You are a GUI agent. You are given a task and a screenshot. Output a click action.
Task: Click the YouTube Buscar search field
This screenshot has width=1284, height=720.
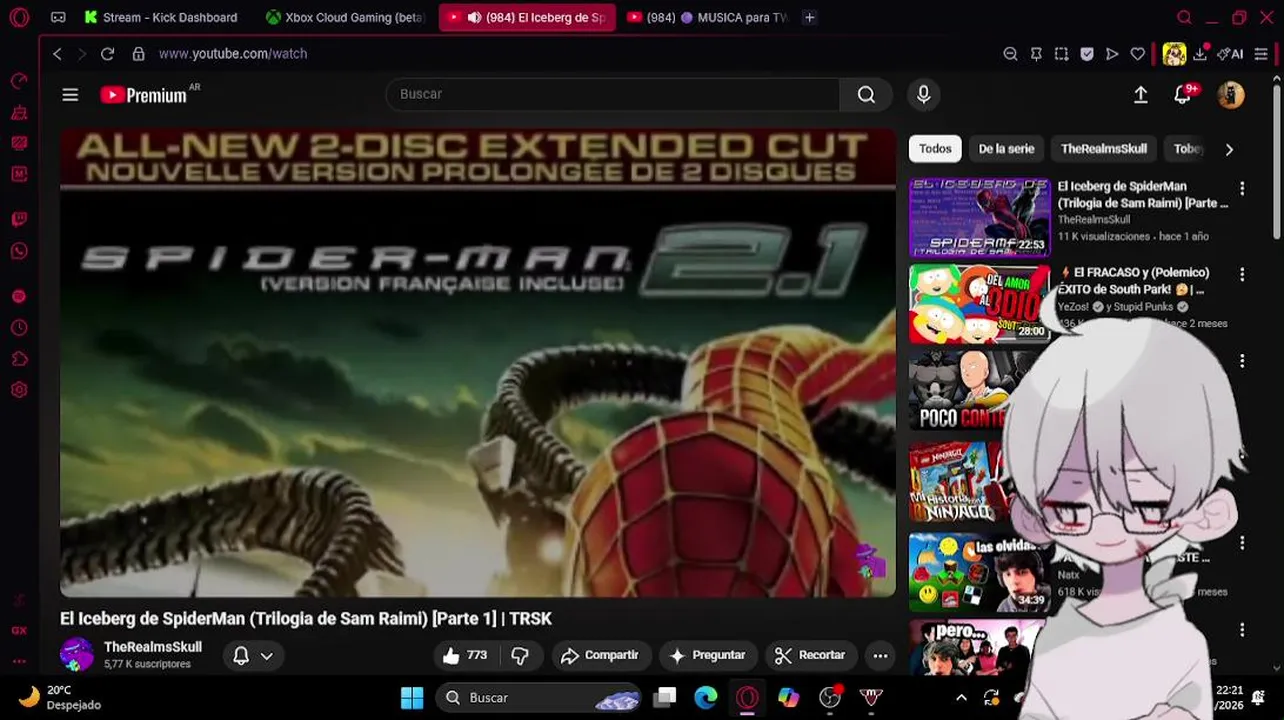[612, 94]
